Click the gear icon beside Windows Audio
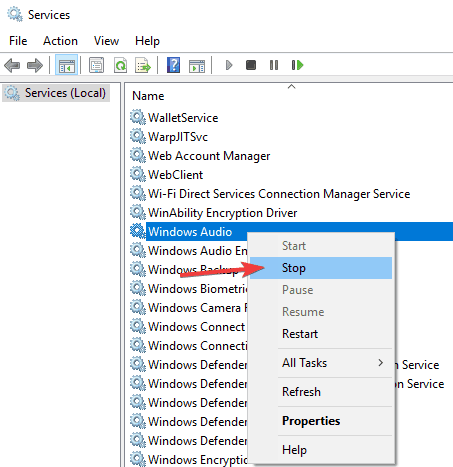The height and width of the screenshot is (467, 453). [x=138, y=231]
